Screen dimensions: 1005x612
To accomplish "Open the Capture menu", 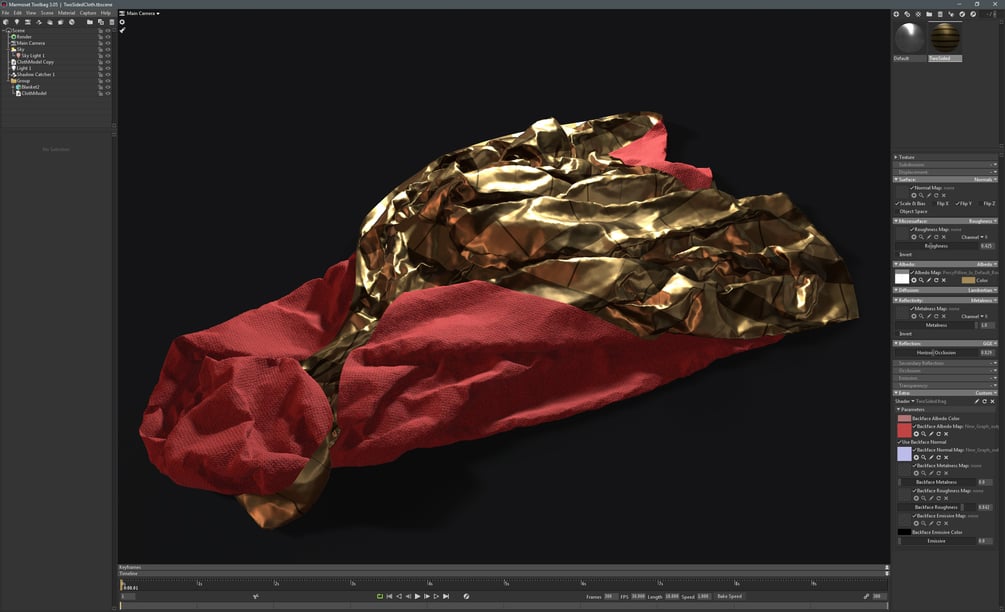I will click(x=88, y=13).
